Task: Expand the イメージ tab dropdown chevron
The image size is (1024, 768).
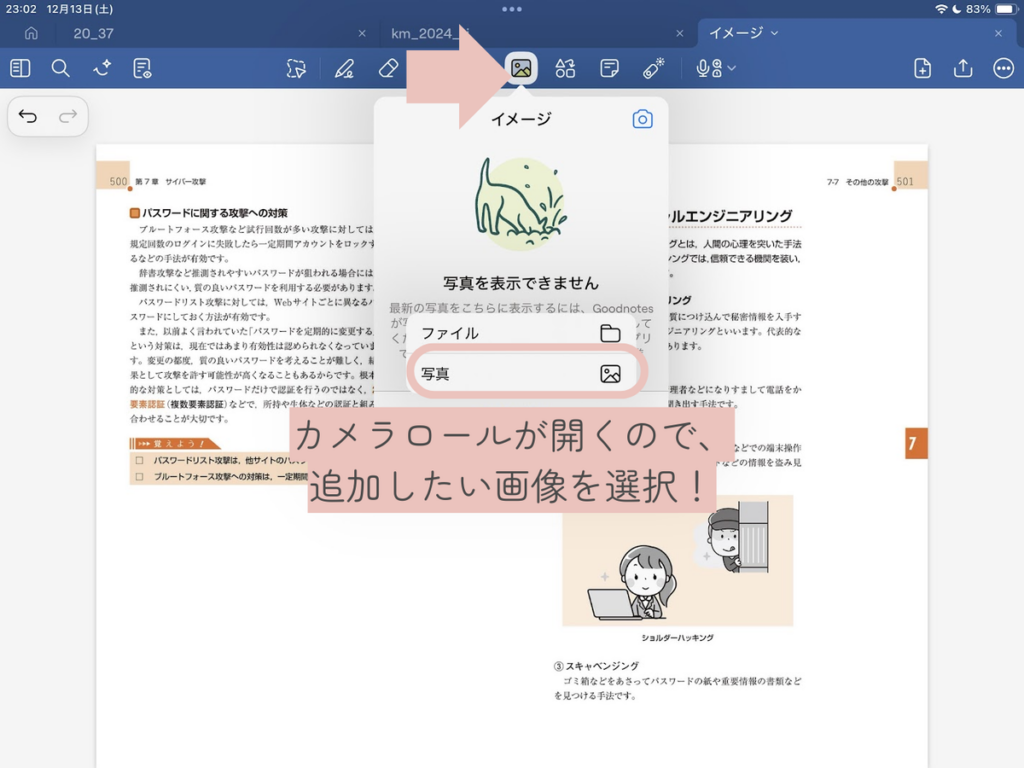Action: [775, 33]
